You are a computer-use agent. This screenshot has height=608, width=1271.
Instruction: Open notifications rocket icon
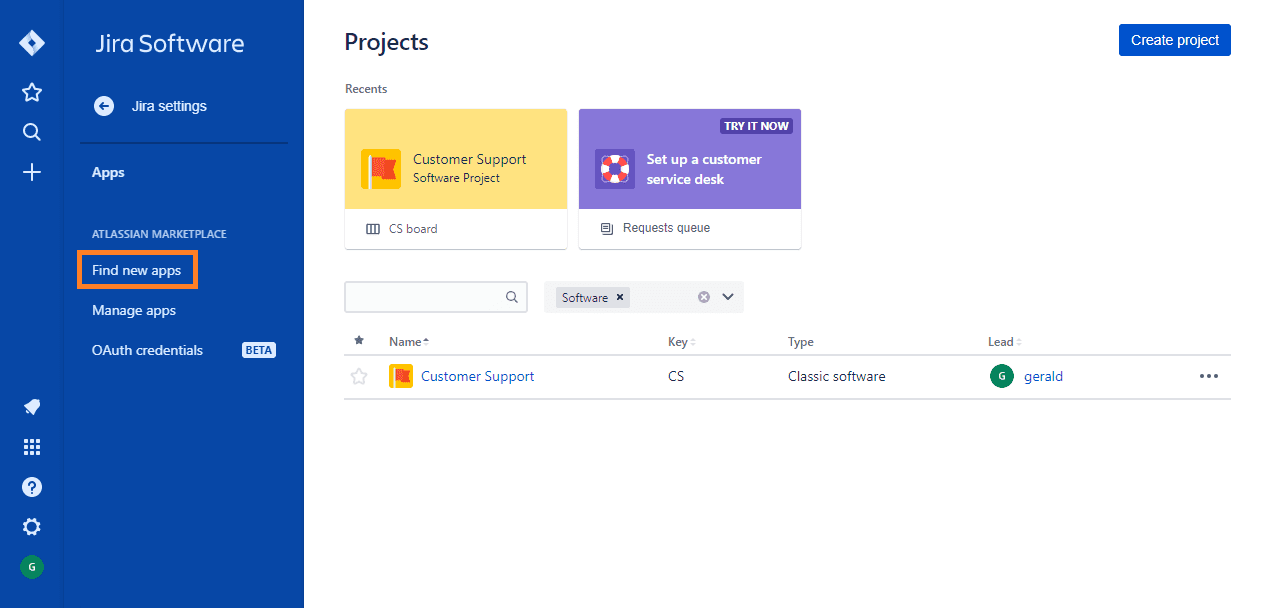(32, 407)
